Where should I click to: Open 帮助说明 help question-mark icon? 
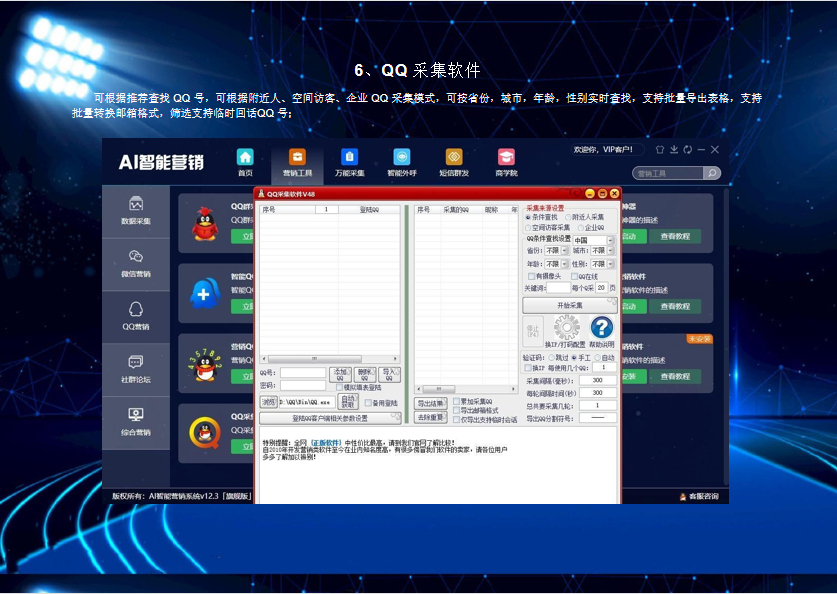pyautogui.click(x=602, y=327)
